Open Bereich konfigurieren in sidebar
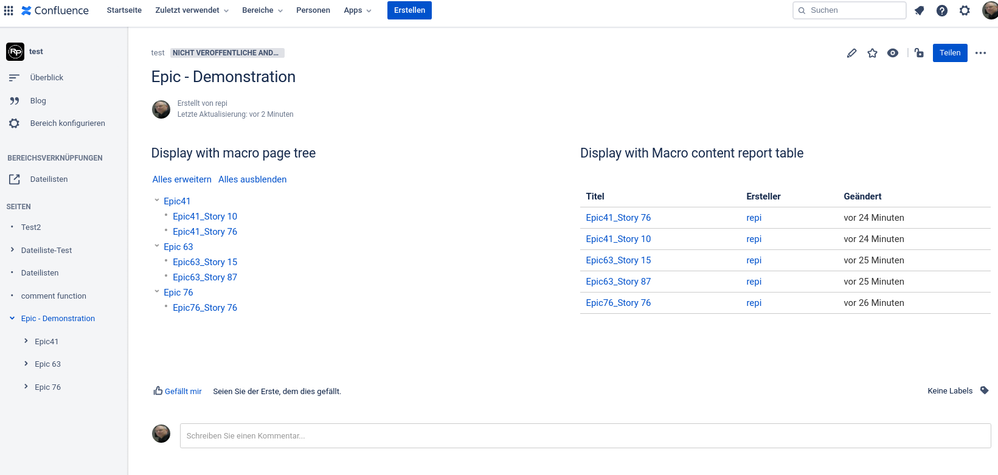Screen dimensions: 998x475 [67, 124]
